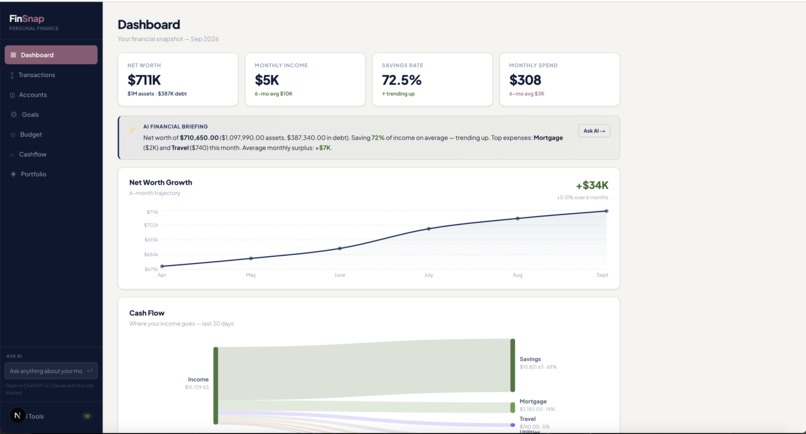
Task: Click the Net Worth Growth heading
Action: point(161,183)
